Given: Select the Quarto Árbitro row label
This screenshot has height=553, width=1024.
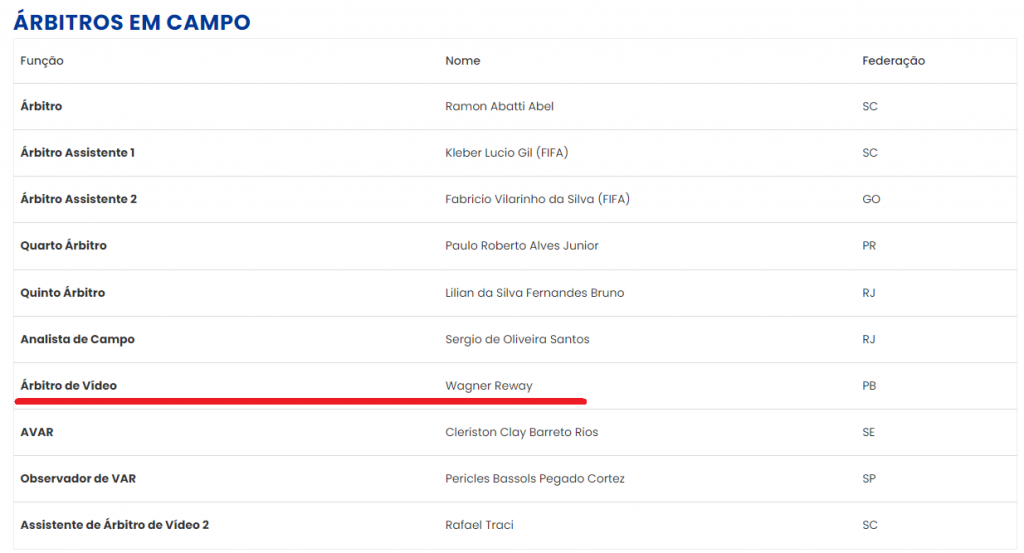Looking at the screenshot, I should pos(63,245).
